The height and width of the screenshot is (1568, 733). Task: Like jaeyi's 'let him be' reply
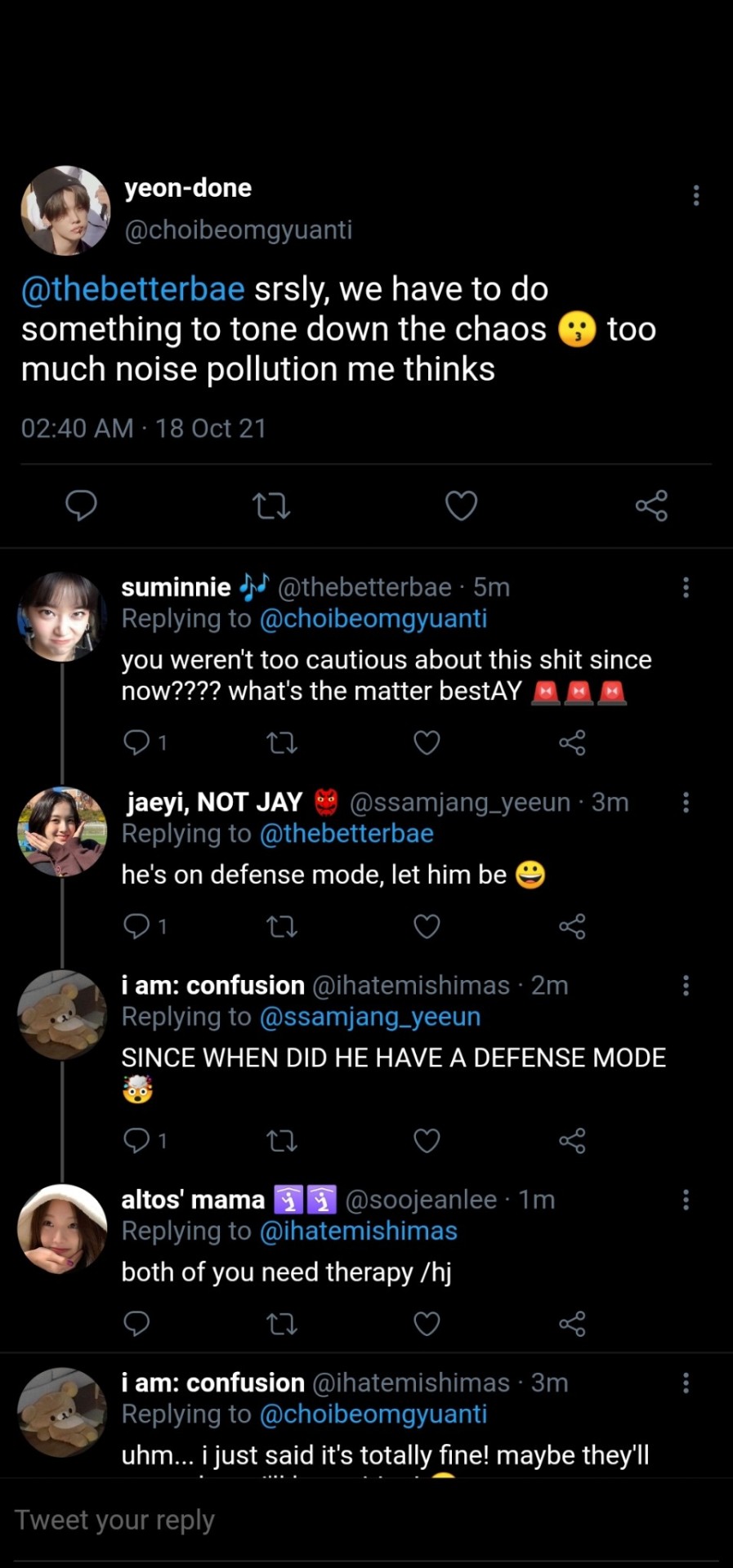point(427,926)
